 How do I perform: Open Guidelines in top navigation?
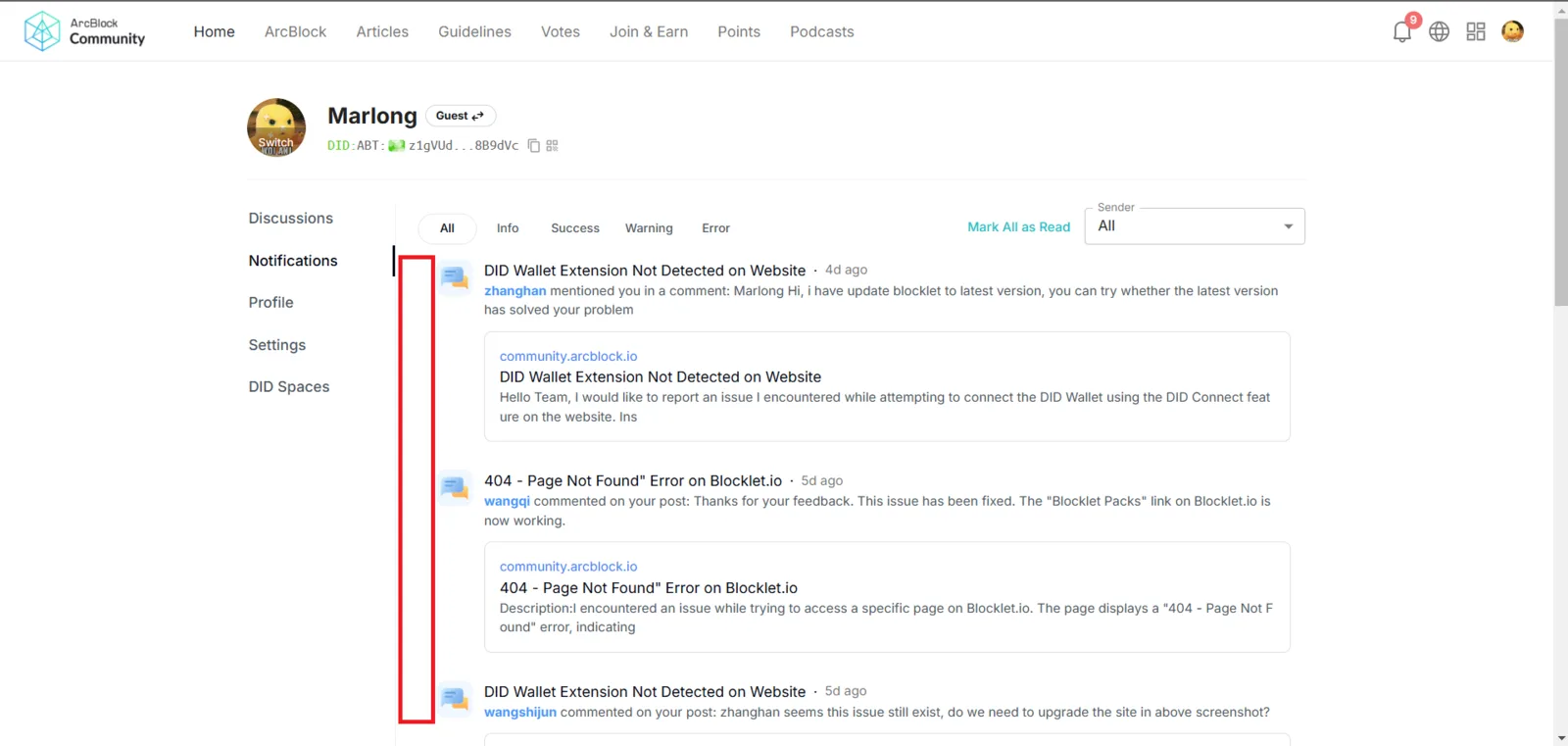[x=474, y=31]
